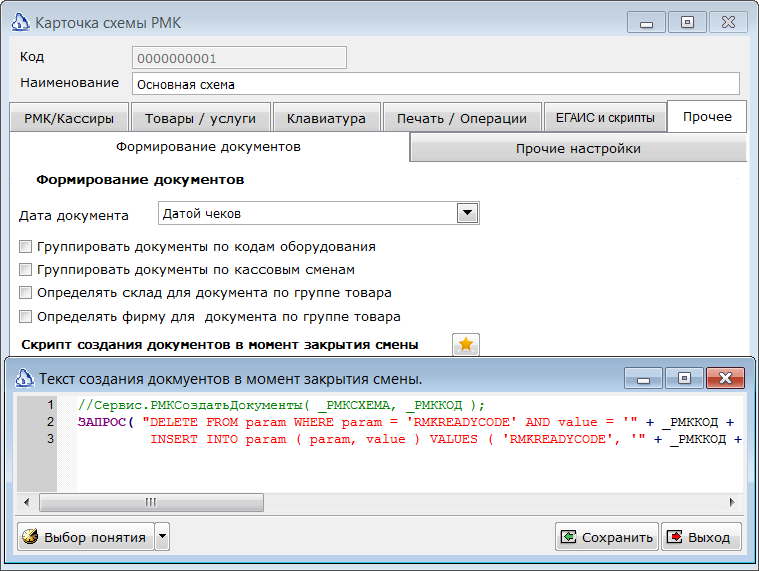Image resolution: width=759 pixels, height=571 pixels.
Task: Expand the arrow beside Выбор понятия
Action: pos(162,536)
